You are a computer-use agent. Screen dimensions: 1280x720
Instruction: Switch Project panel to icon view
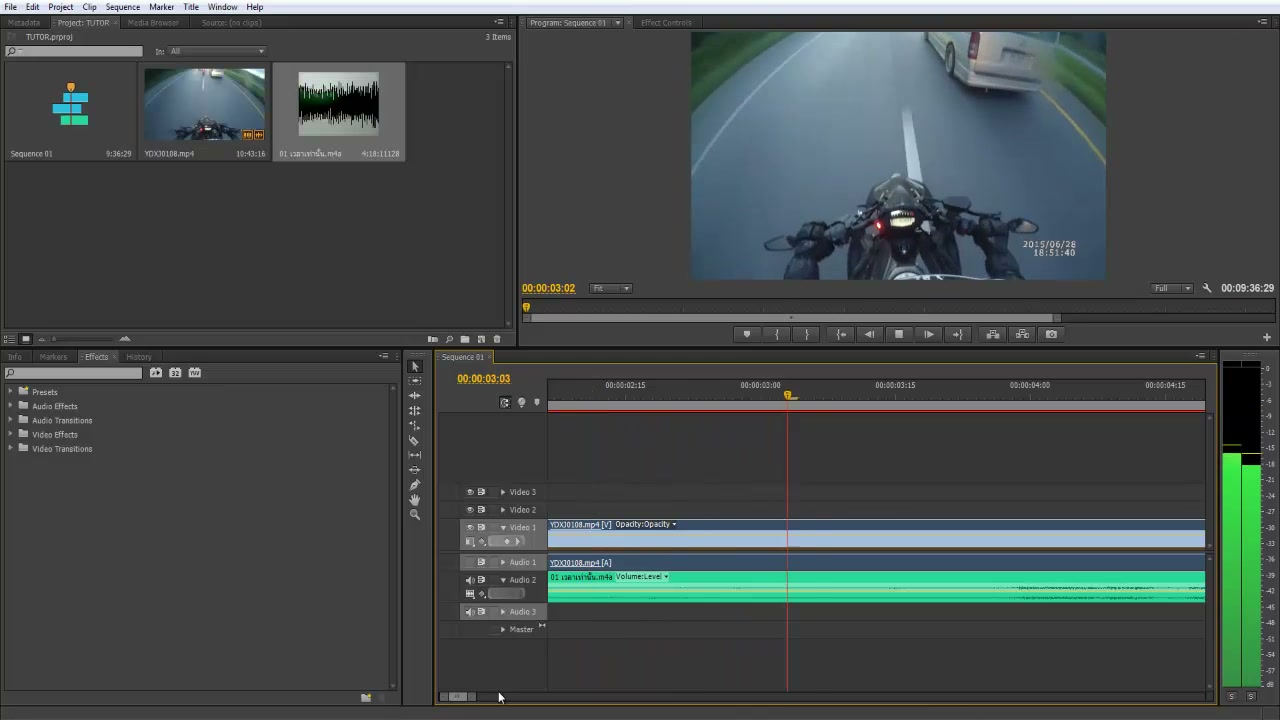pyautogui.click(x=26, y=339)
